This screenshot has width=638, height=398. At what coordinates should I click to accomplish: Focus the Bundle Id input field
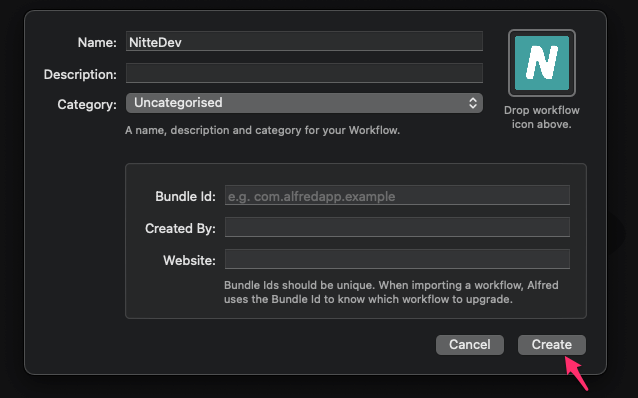[x=397, y=196]
